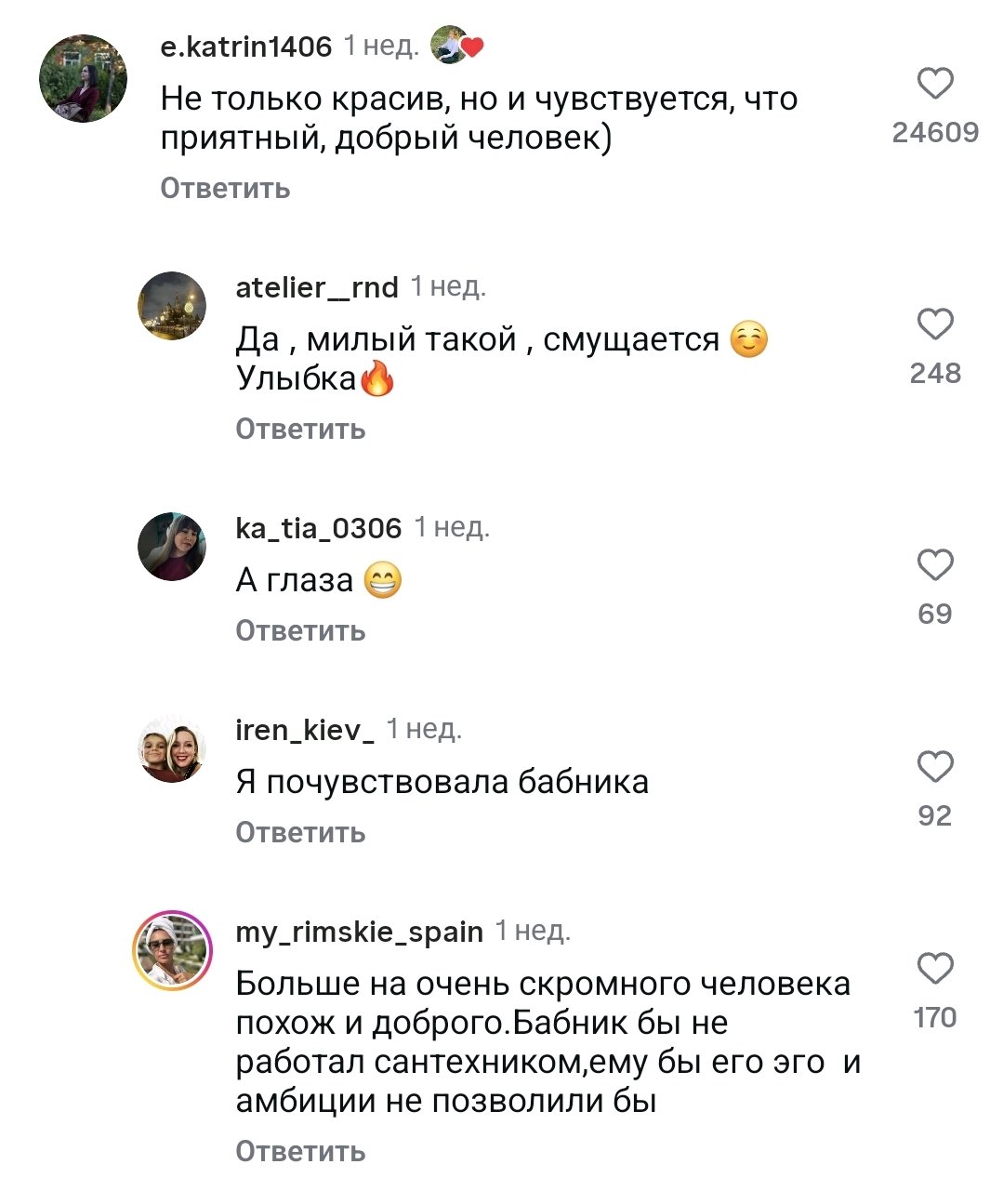Viewport: 1003px width, 1204px height.
Task: Reply to the 'А глаза' comment
Action: point(300,631)
